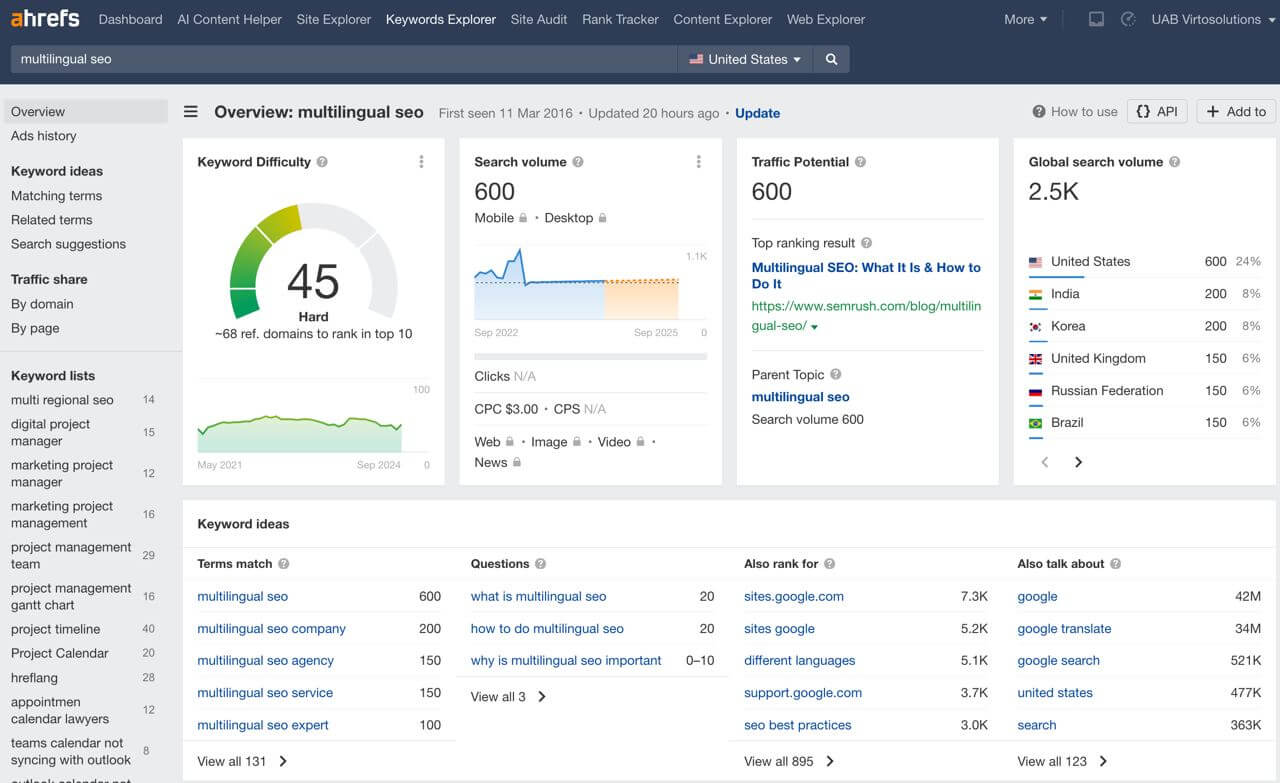Expand View all 3 questions
The width and height of the screenshot is (1280, 783).
(x=508, y=697)
